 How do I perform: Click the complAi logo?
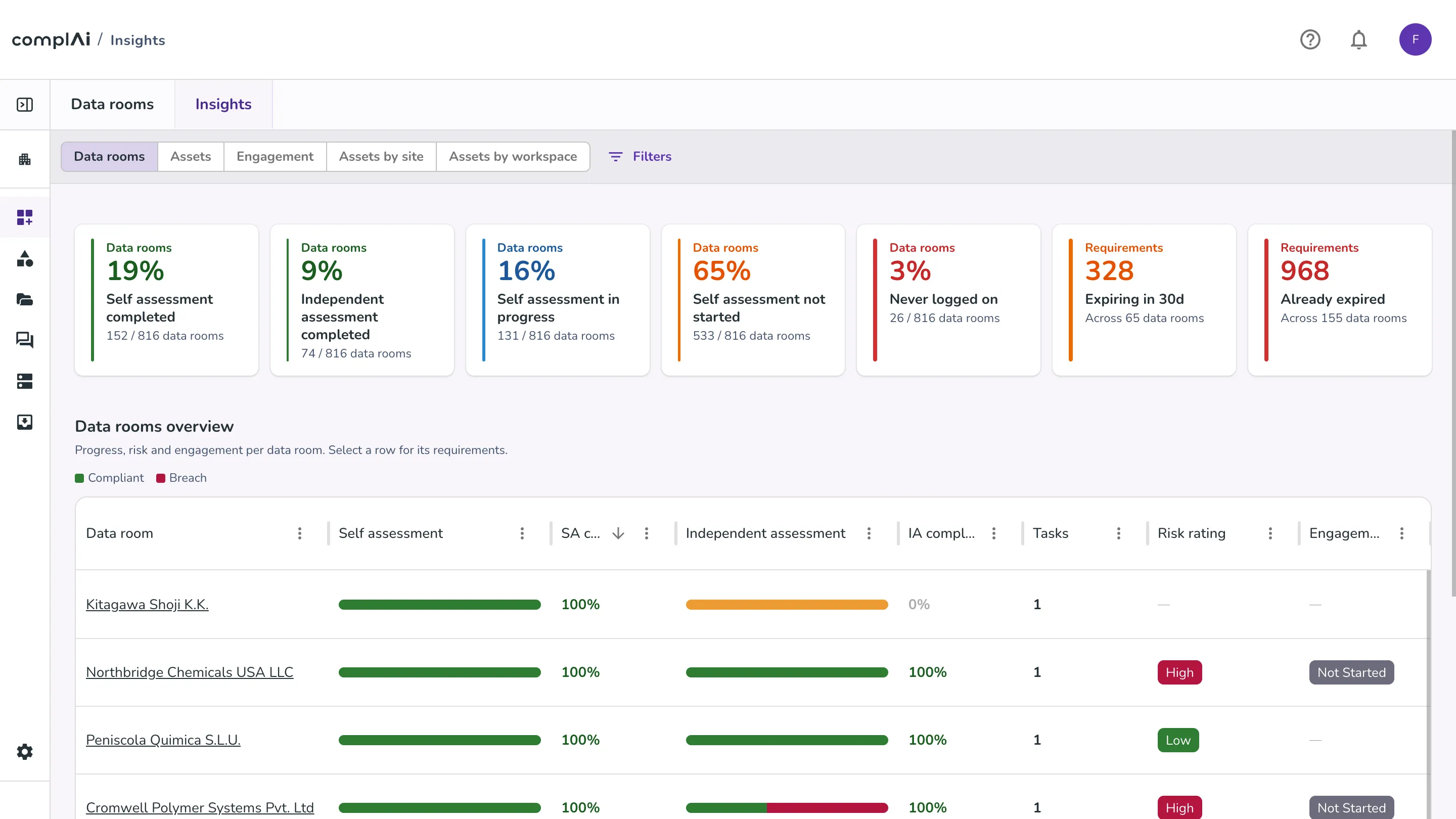51,39
